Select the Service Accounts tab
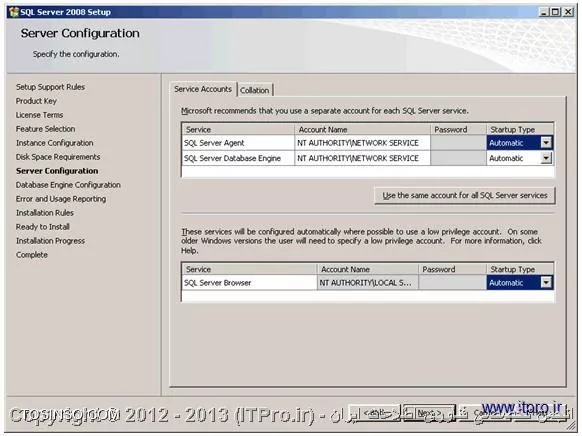Screen dimensions: 582x436 (x=203, y=89)
